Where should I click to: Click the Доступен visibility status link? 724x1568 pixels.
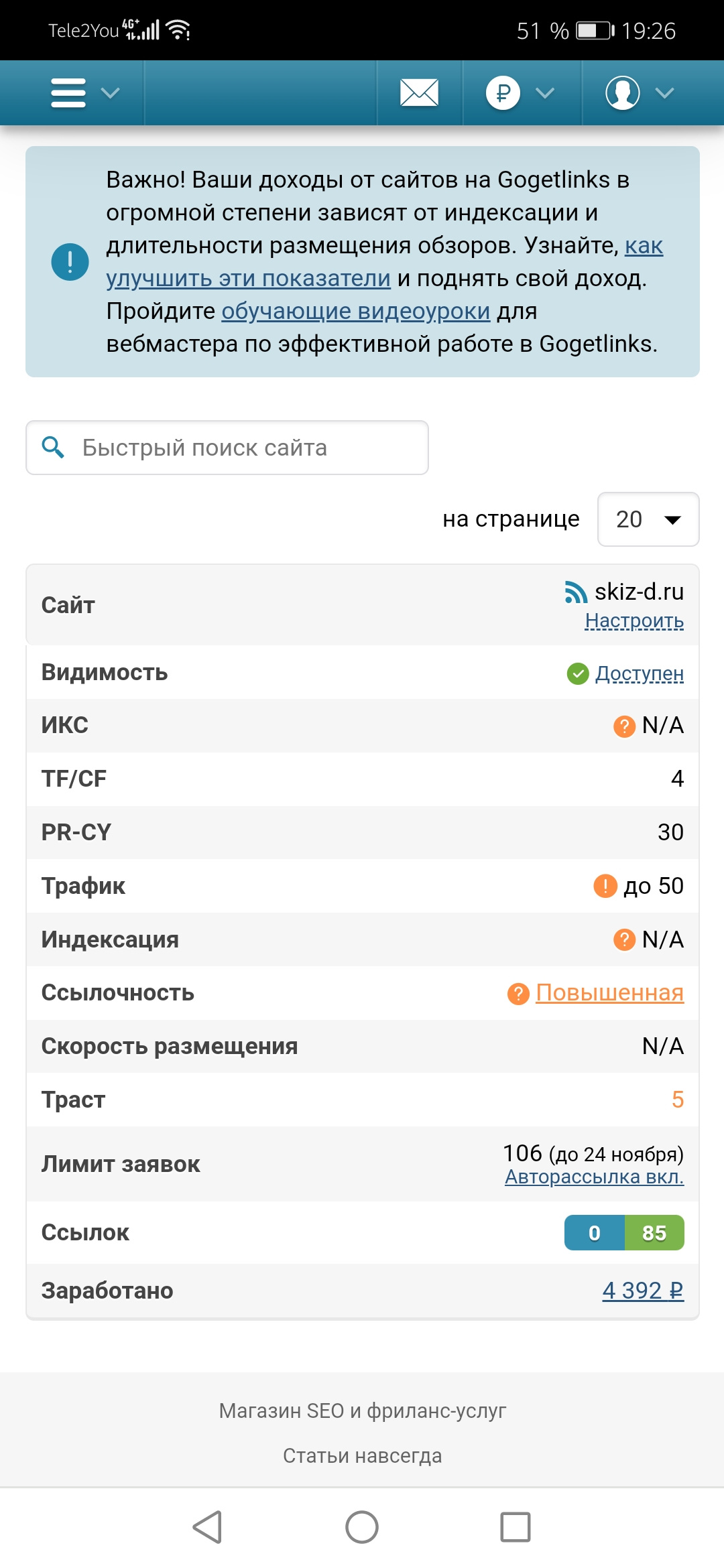pos(640,673)
